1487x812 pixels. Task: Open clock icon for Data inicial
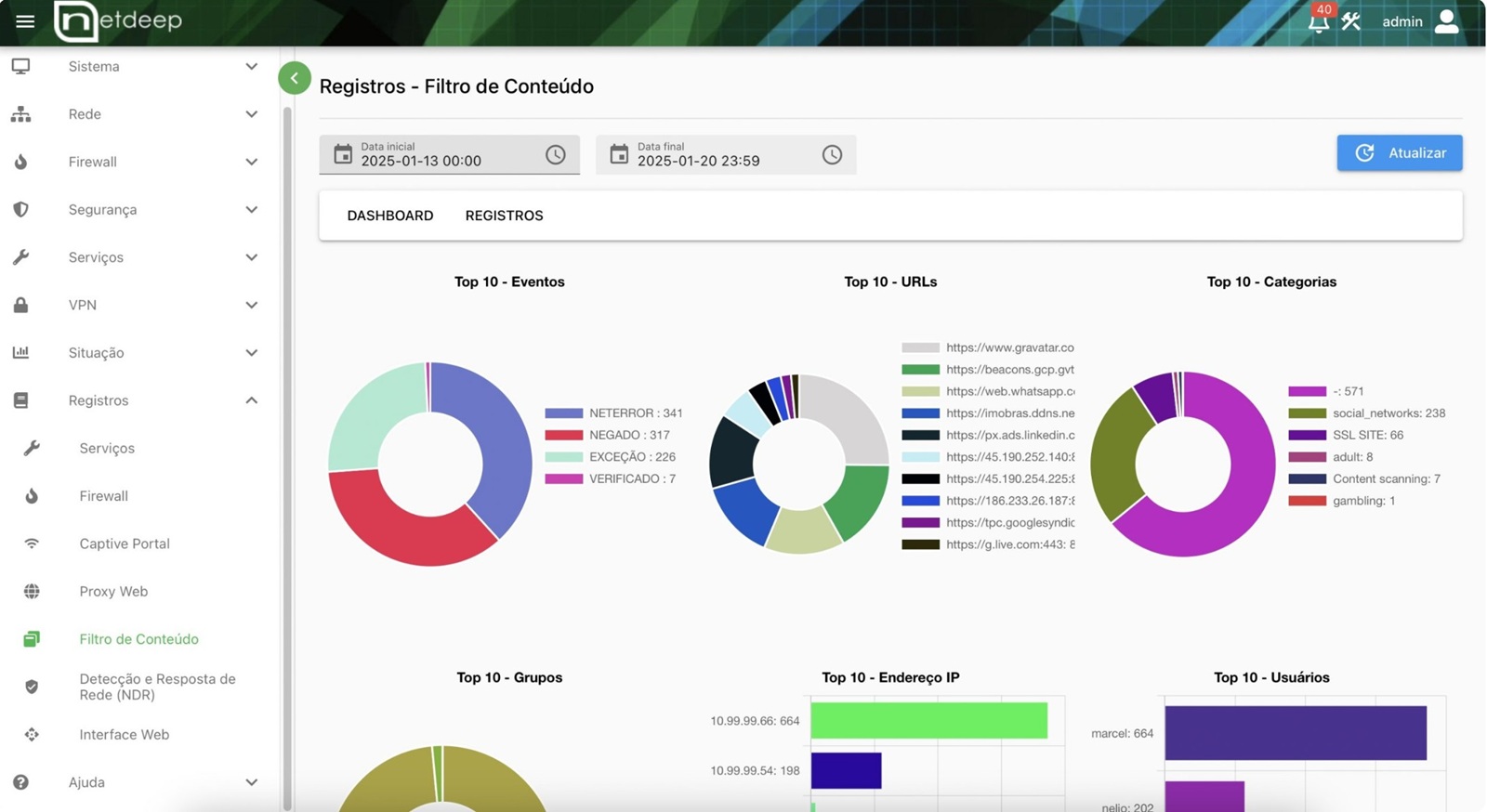(x=556, y=154)
